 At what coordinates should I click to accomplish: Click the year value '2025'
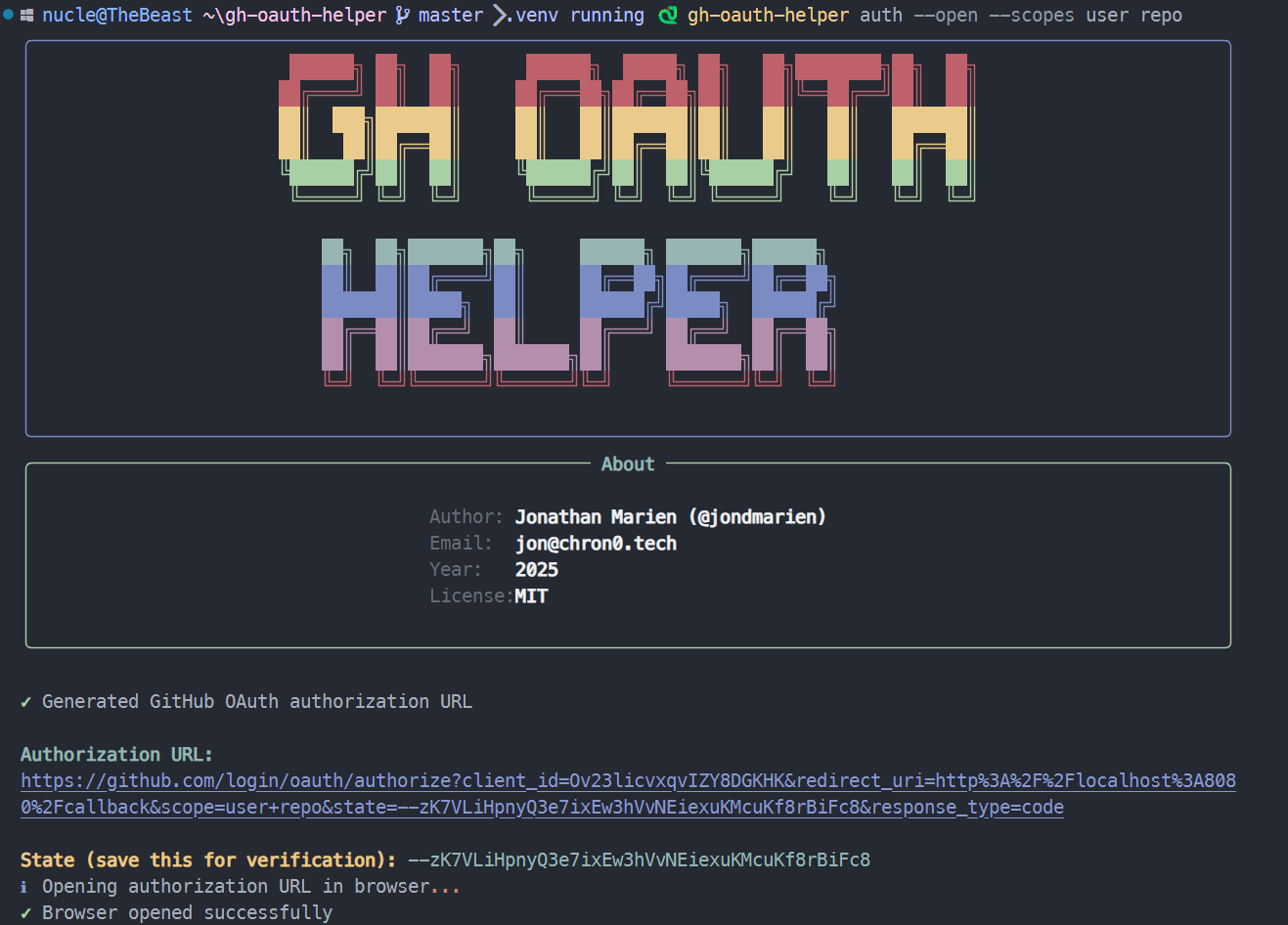pos(537,569)
